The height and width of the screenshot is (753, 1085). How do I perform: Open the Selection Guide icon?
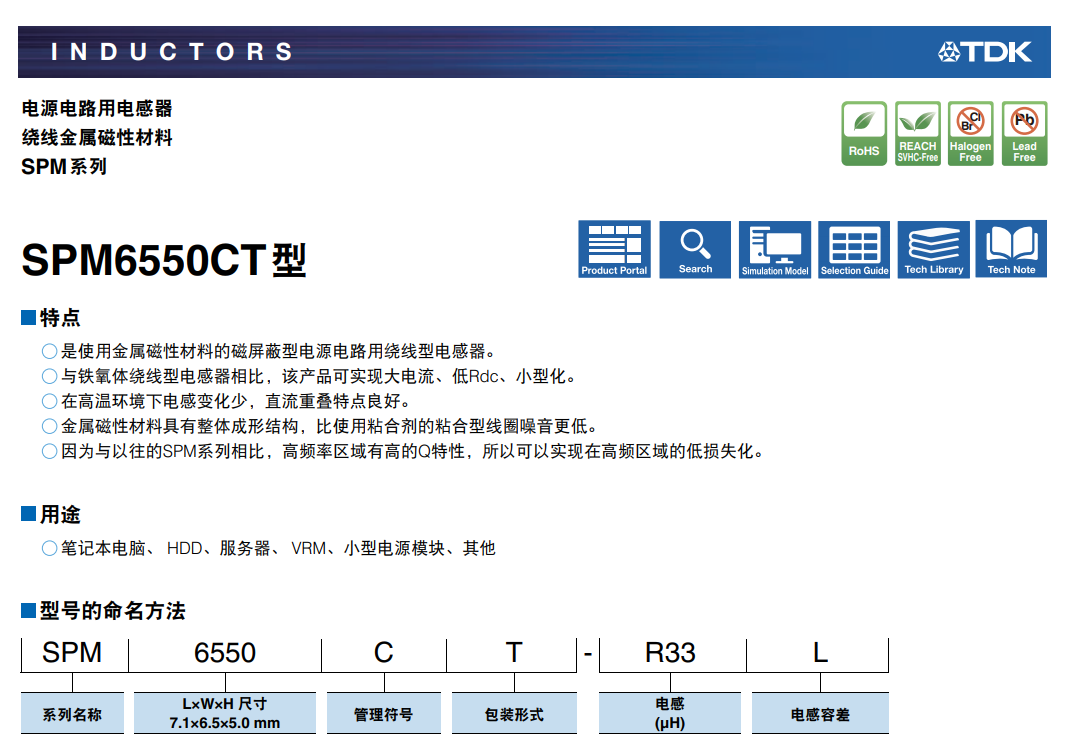pos(854,249)
